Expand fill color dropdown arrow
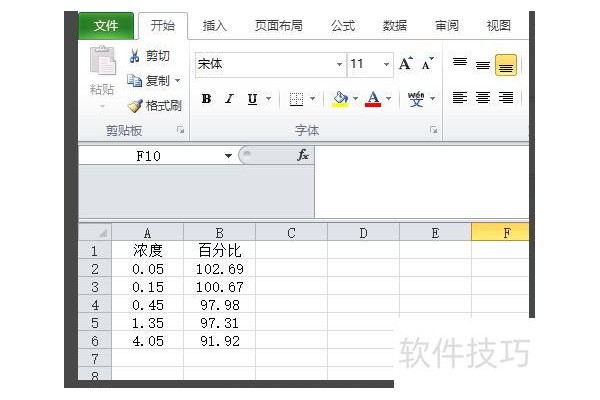Viewport: 600px width, 400px height. click(355, 99)
